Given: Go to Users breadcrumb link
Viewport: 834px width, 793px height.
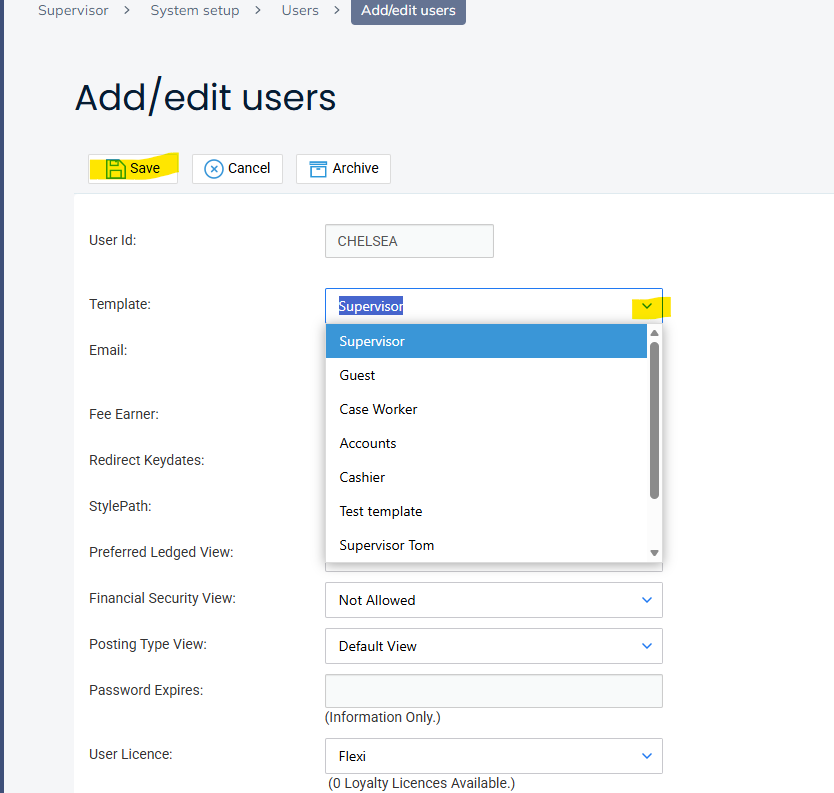Looking at the screenshot, I should click(x=300, y=11).
